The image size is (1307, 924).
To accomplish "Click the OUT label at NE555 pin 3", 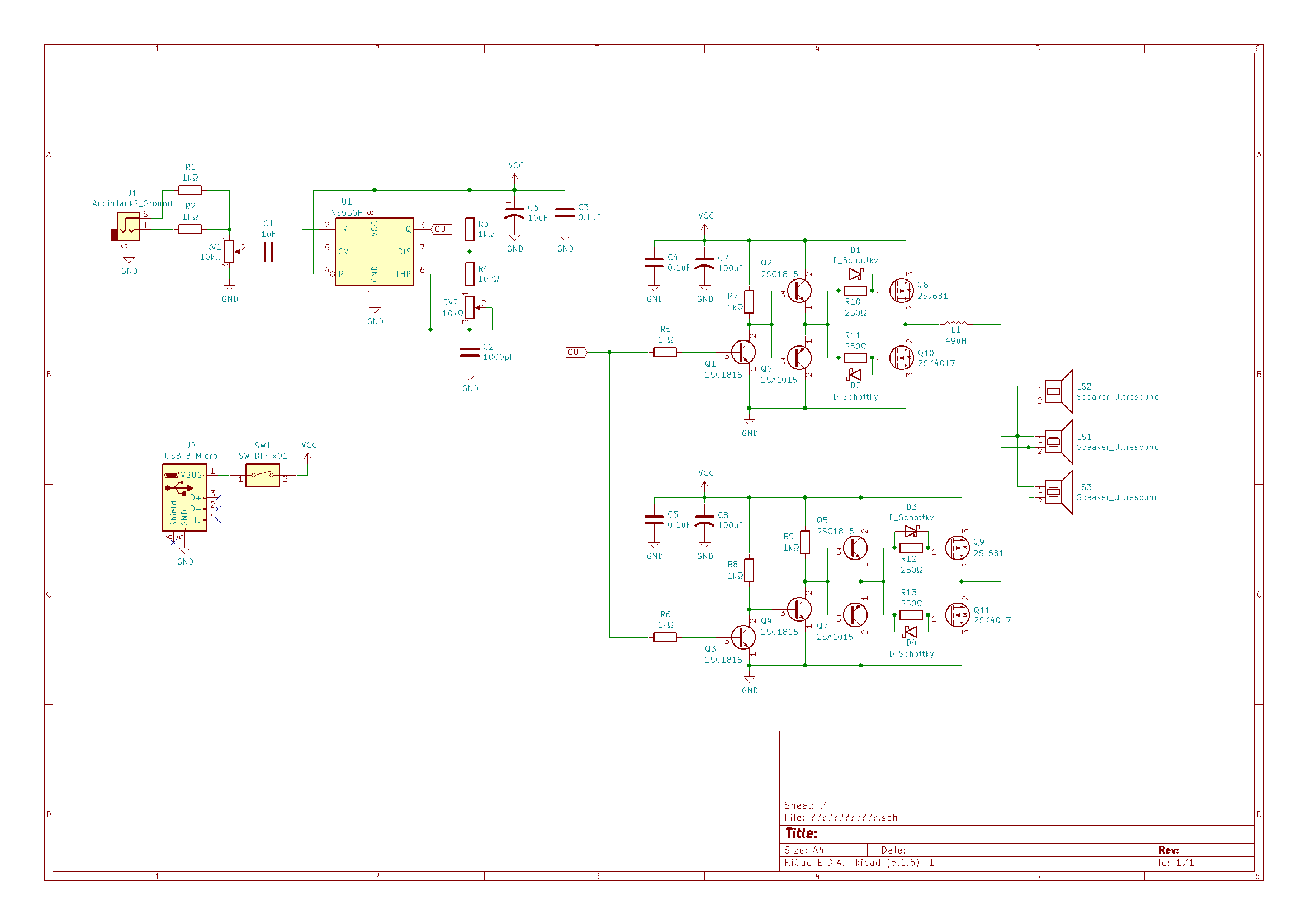I will tap(442, 229).
